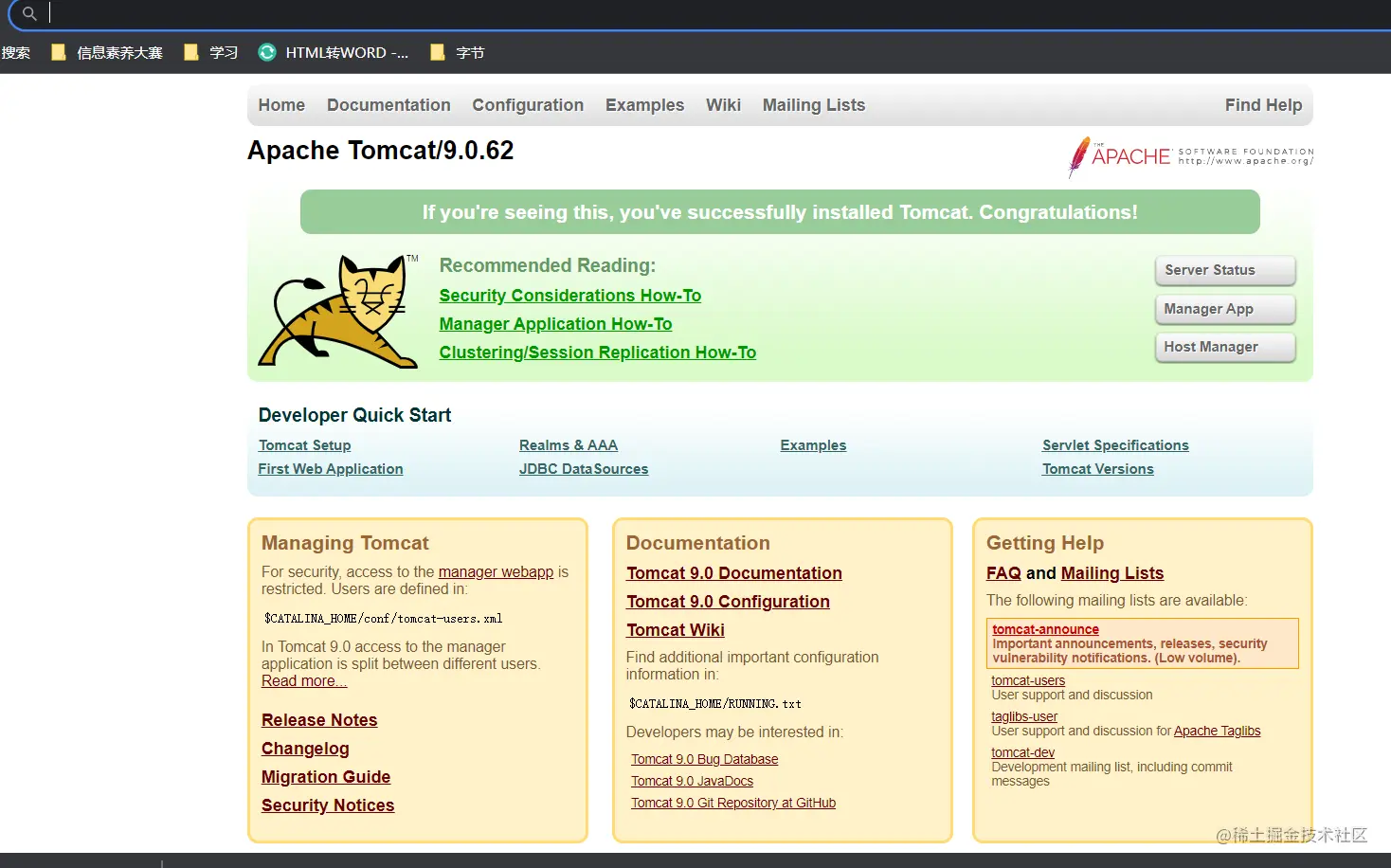Click the Tomcat cat logo image
The width and height of the screenshot is (1391, 868).
click(338, 311)
